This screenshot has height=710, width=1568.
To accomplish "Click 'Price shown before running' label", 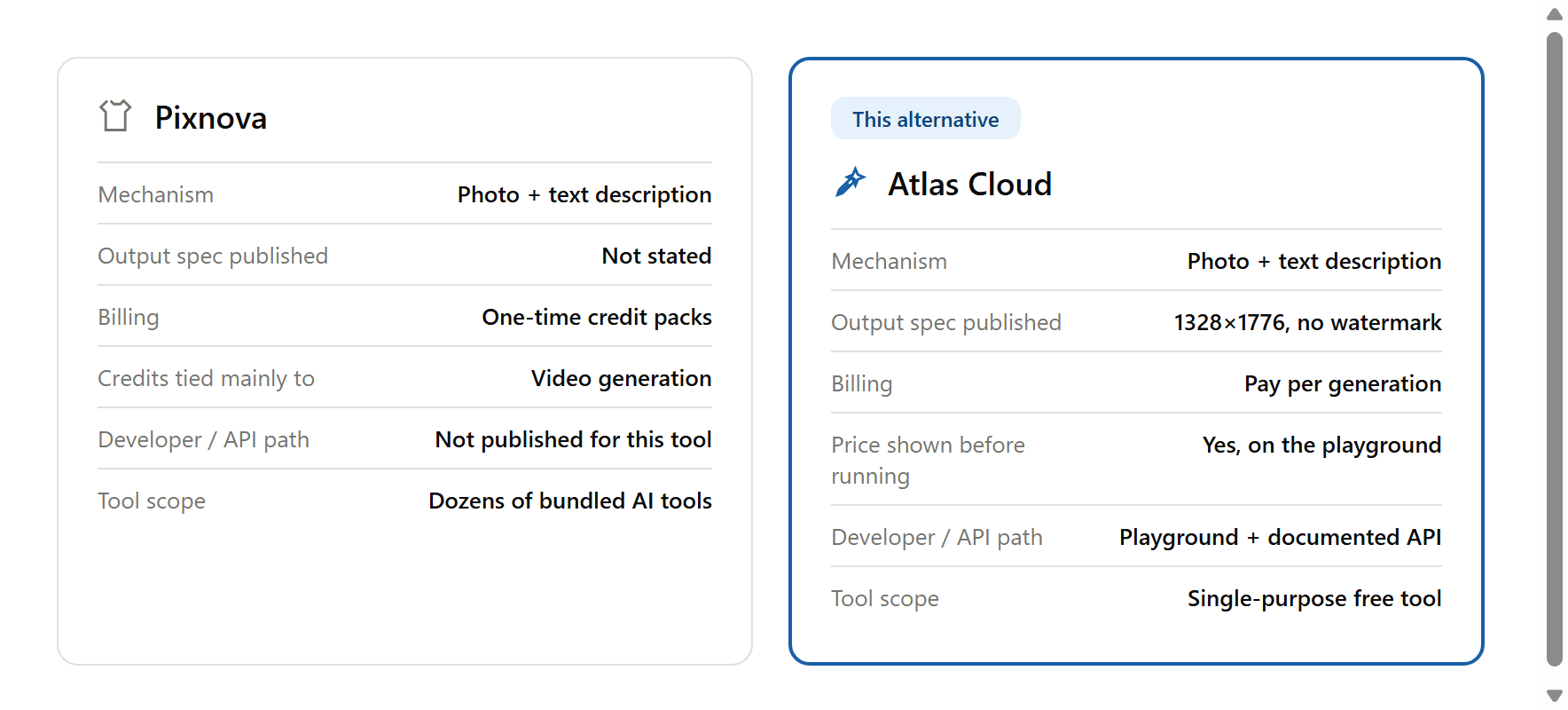I will (x=928, y=460).
